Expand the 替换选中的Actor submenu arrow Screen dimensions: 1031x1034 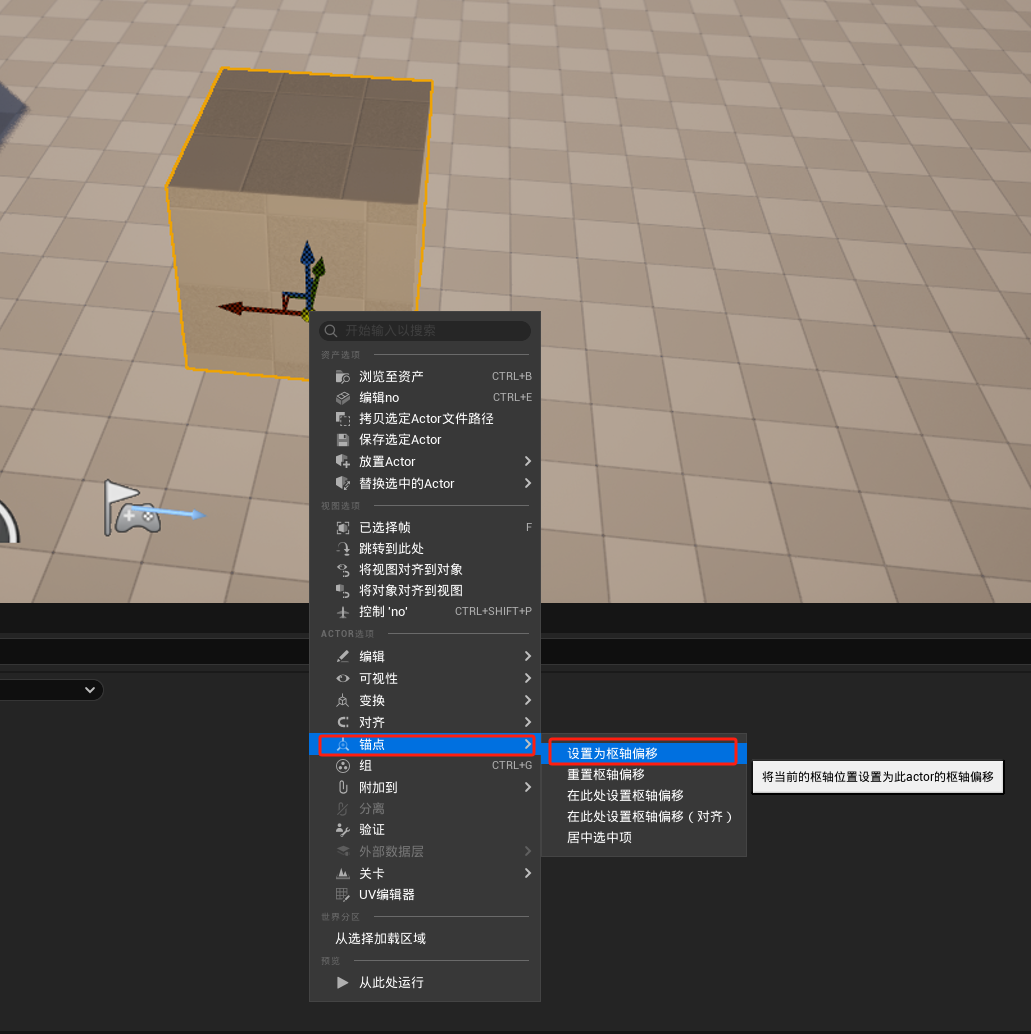(x=527, y=484)
